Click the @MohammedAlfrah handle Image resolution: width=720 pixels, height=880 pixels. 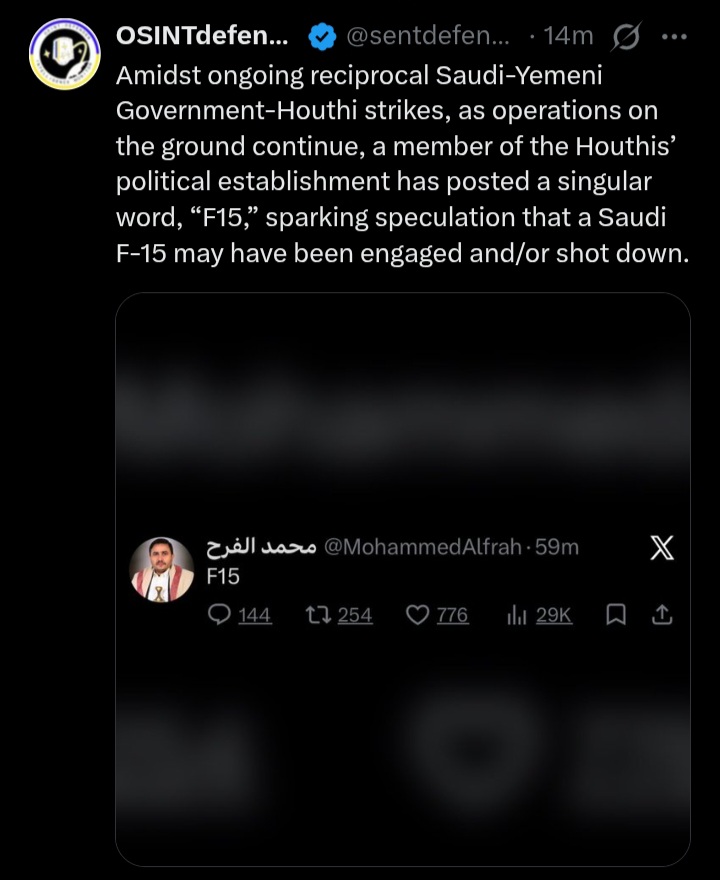(423, 547)
